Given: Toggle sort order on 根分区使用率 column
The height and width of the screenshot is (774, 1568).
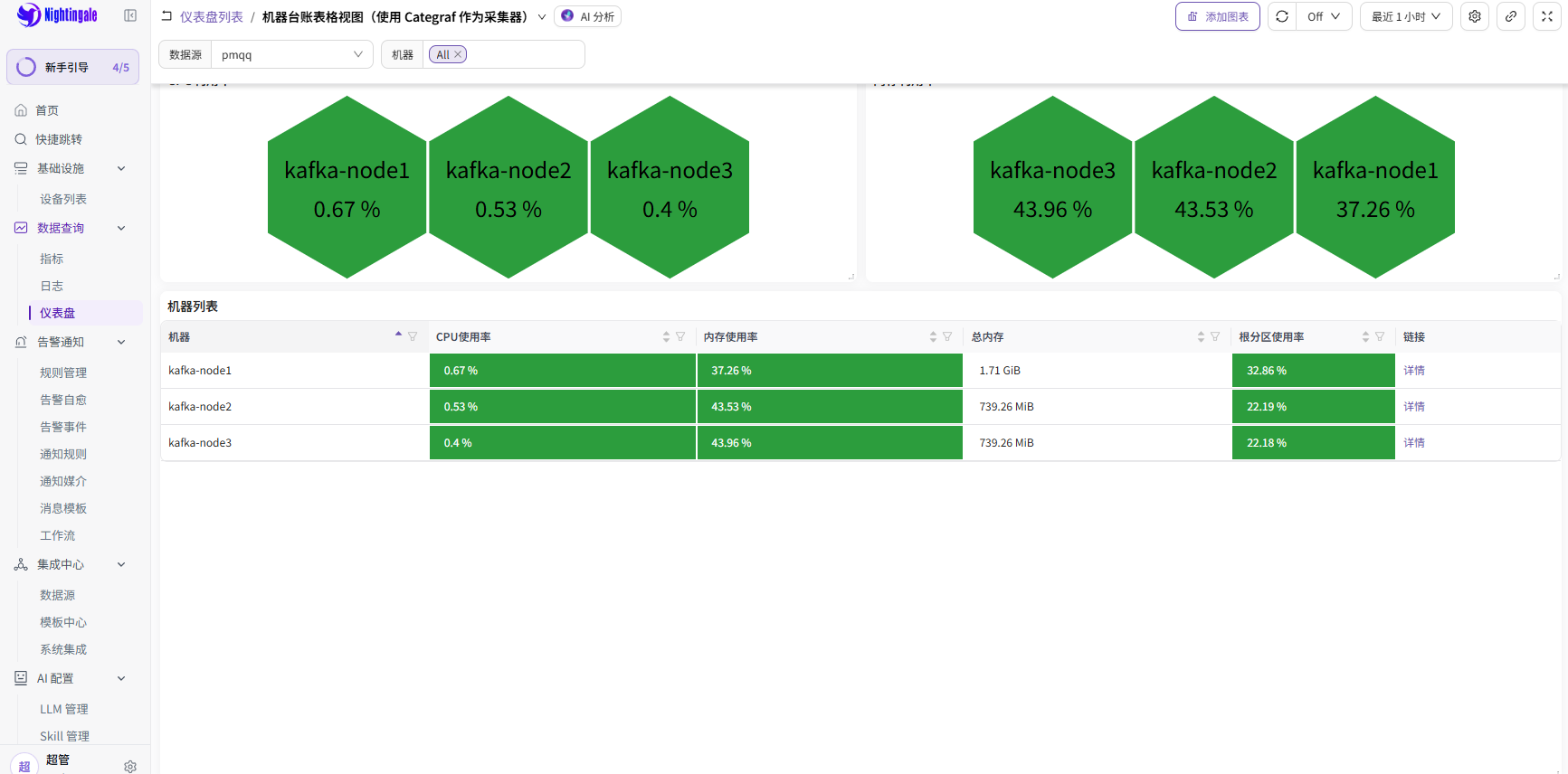Looking at the screenshot, I should [1365, 336].
